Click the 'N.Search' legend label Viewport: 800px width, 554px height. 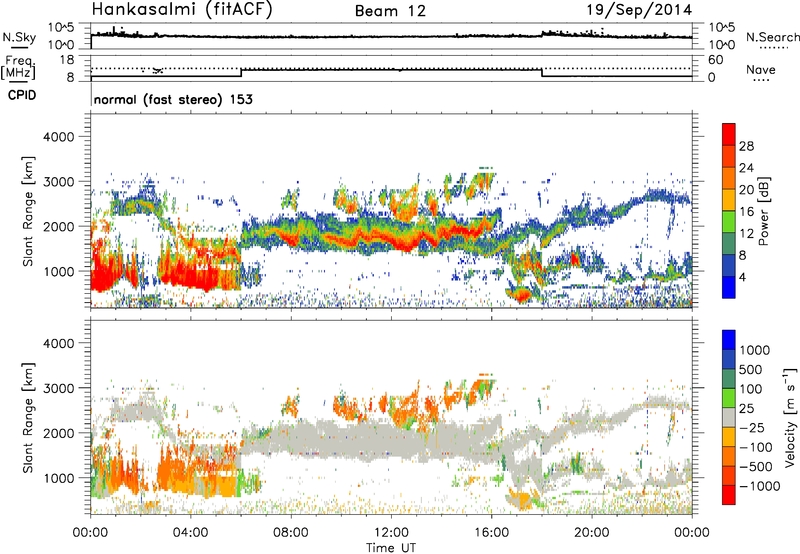pos(772,37)
